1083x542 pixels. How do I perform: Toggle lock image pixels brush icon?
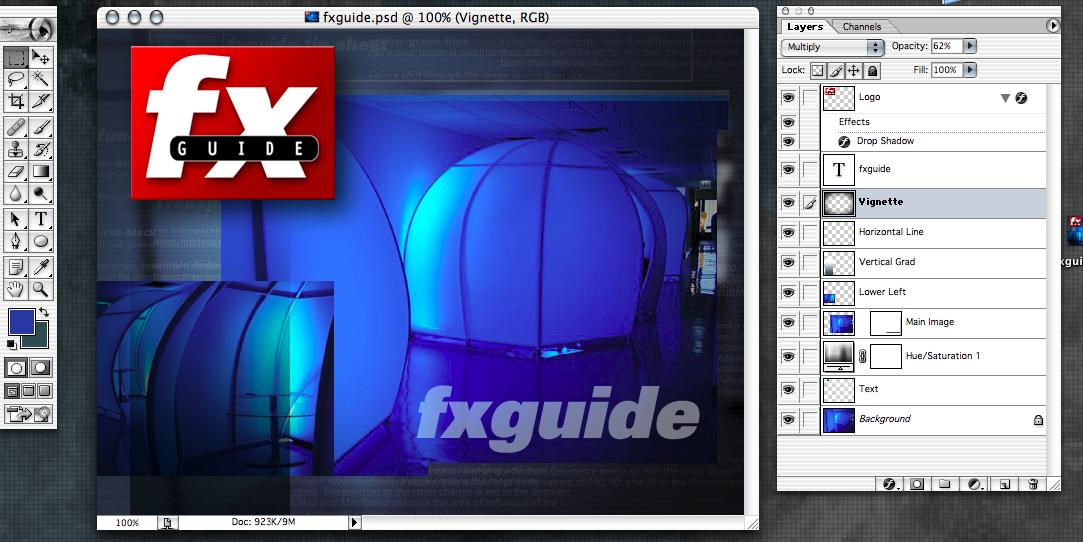pos(836,70)
